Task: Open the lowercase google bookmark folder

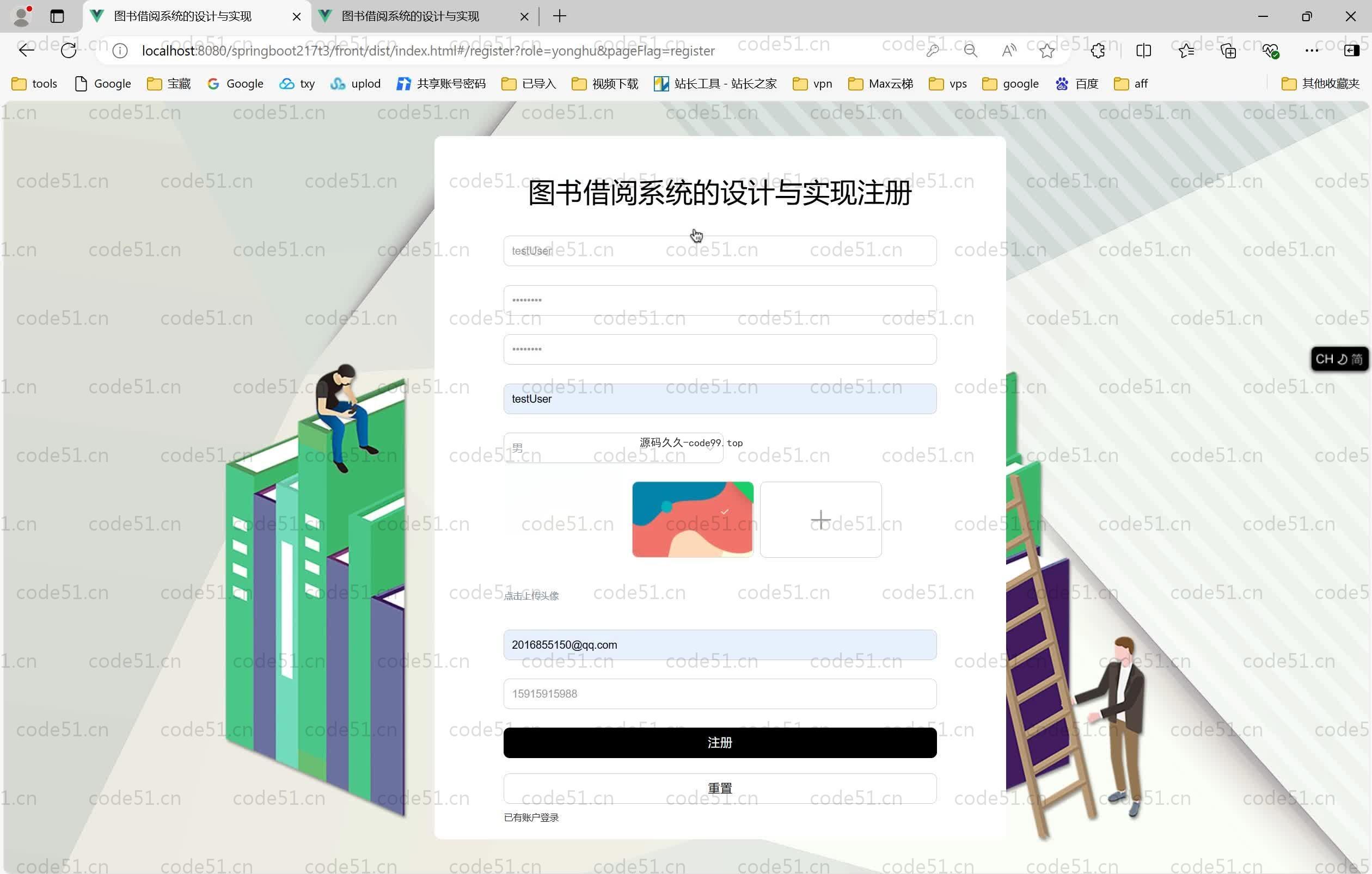Action: tap(1011, 84)
